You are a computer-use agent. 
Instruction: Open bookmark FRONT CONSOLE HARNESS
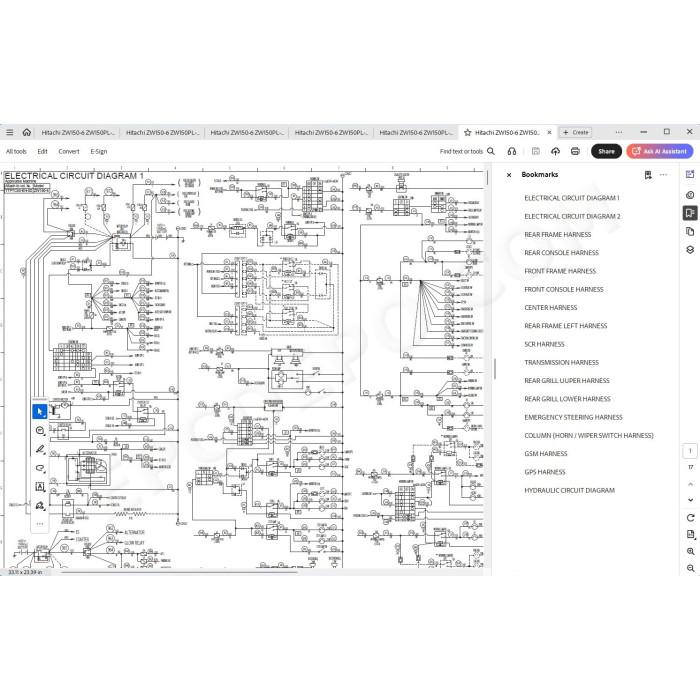[563, 289]
